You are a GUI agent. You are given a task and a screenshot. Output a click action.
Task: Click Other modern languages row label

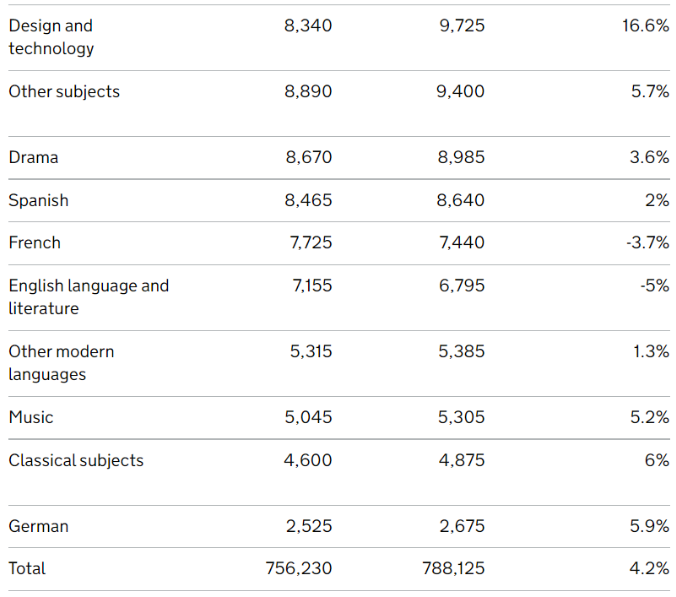(x=62, y=363)
